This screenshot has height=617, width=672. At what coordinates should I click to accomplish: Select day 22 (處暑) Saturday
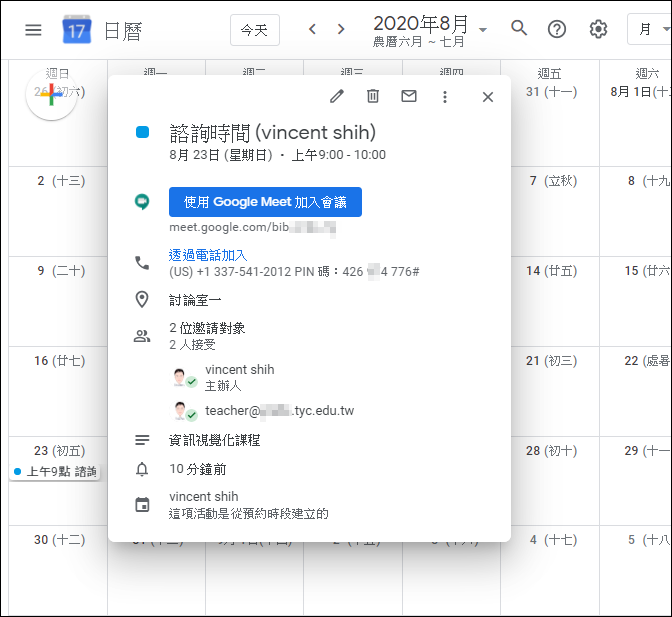[x=648, y=361]
